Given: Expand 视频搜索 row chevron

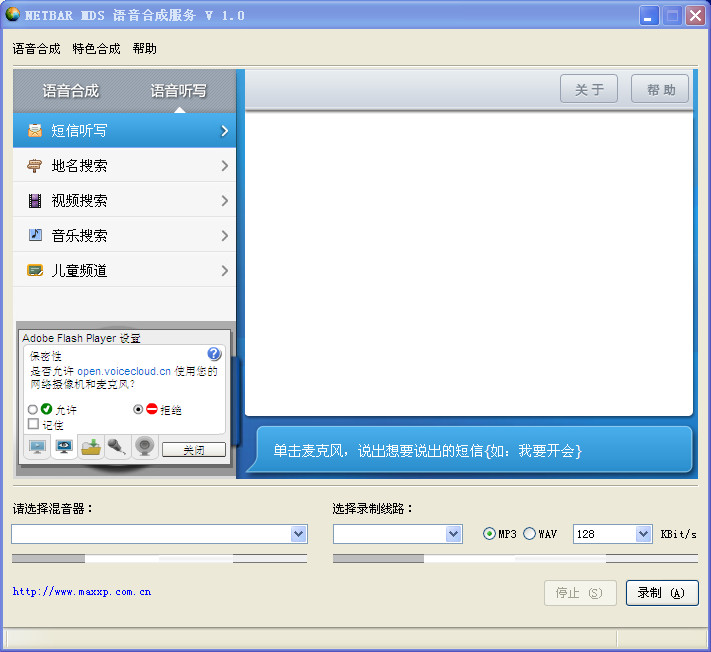Looking at the screenshot, I should (224, 201).
